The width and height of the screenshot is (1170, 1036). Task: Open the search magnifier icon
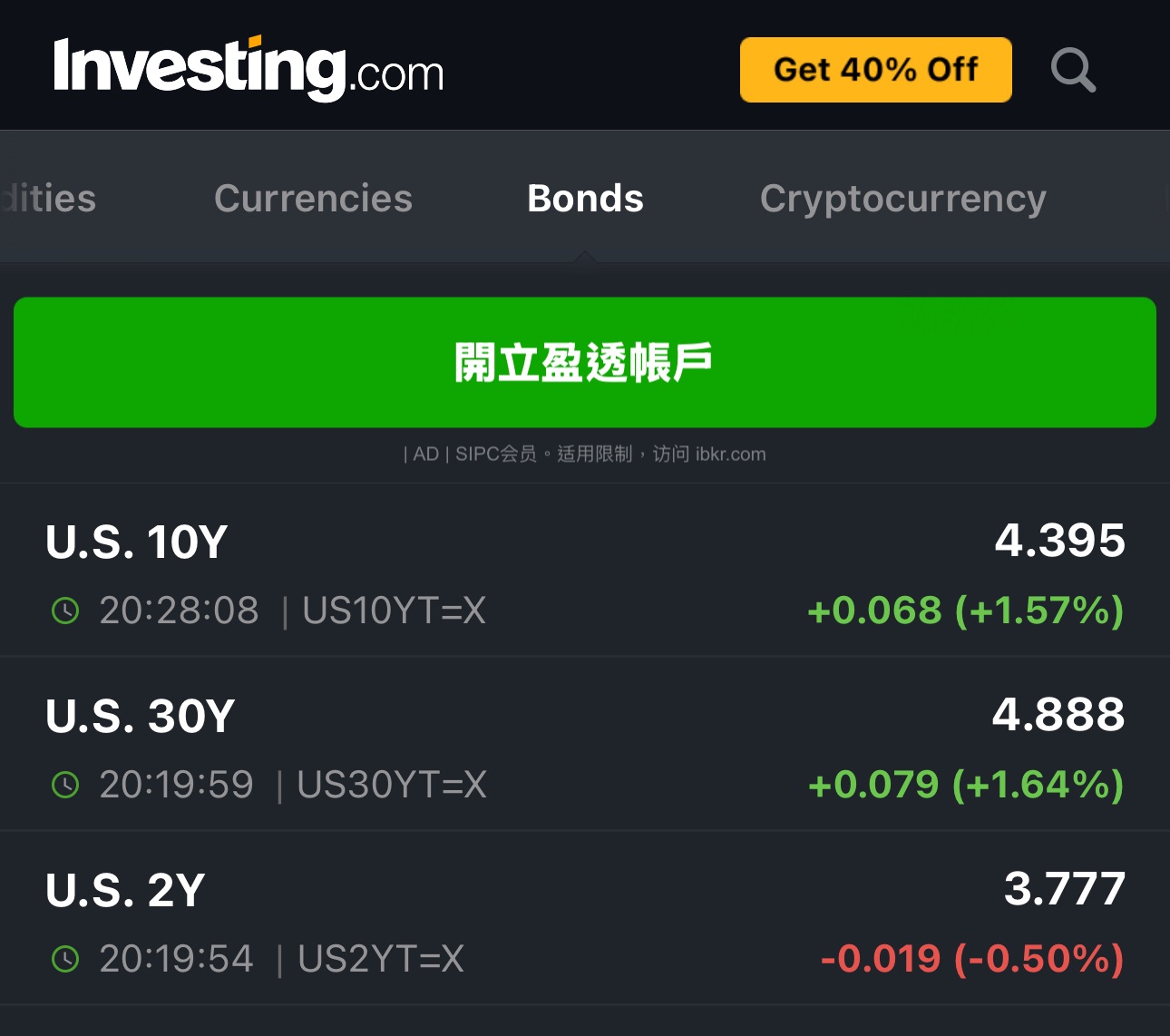(1073, 70)
